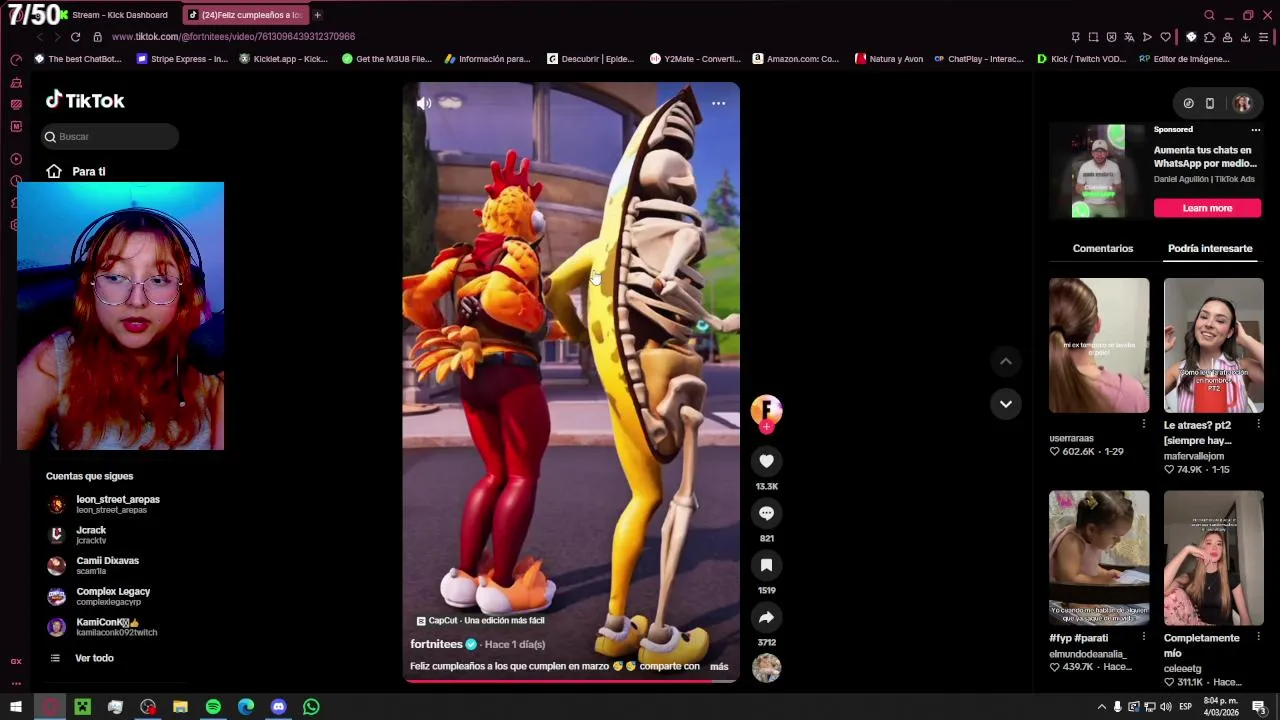Open the browser search magnifier in title bar
This screenshot has width=1280, height=720.
(1209, 15)
